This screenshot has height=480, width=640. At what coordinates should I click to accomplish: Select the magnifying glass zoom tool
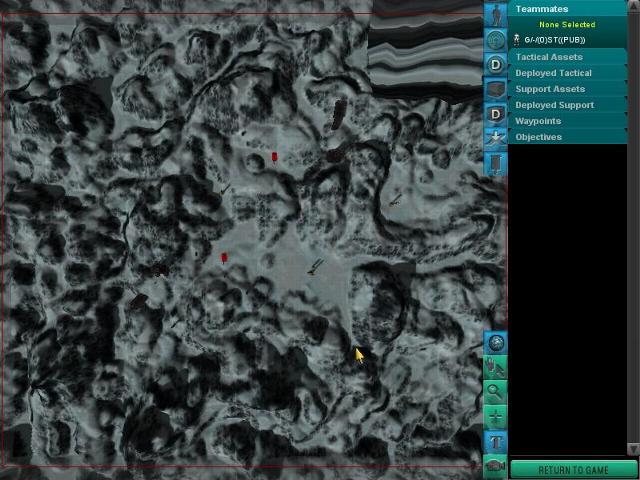pyautogui.click(x=496, y=392)
